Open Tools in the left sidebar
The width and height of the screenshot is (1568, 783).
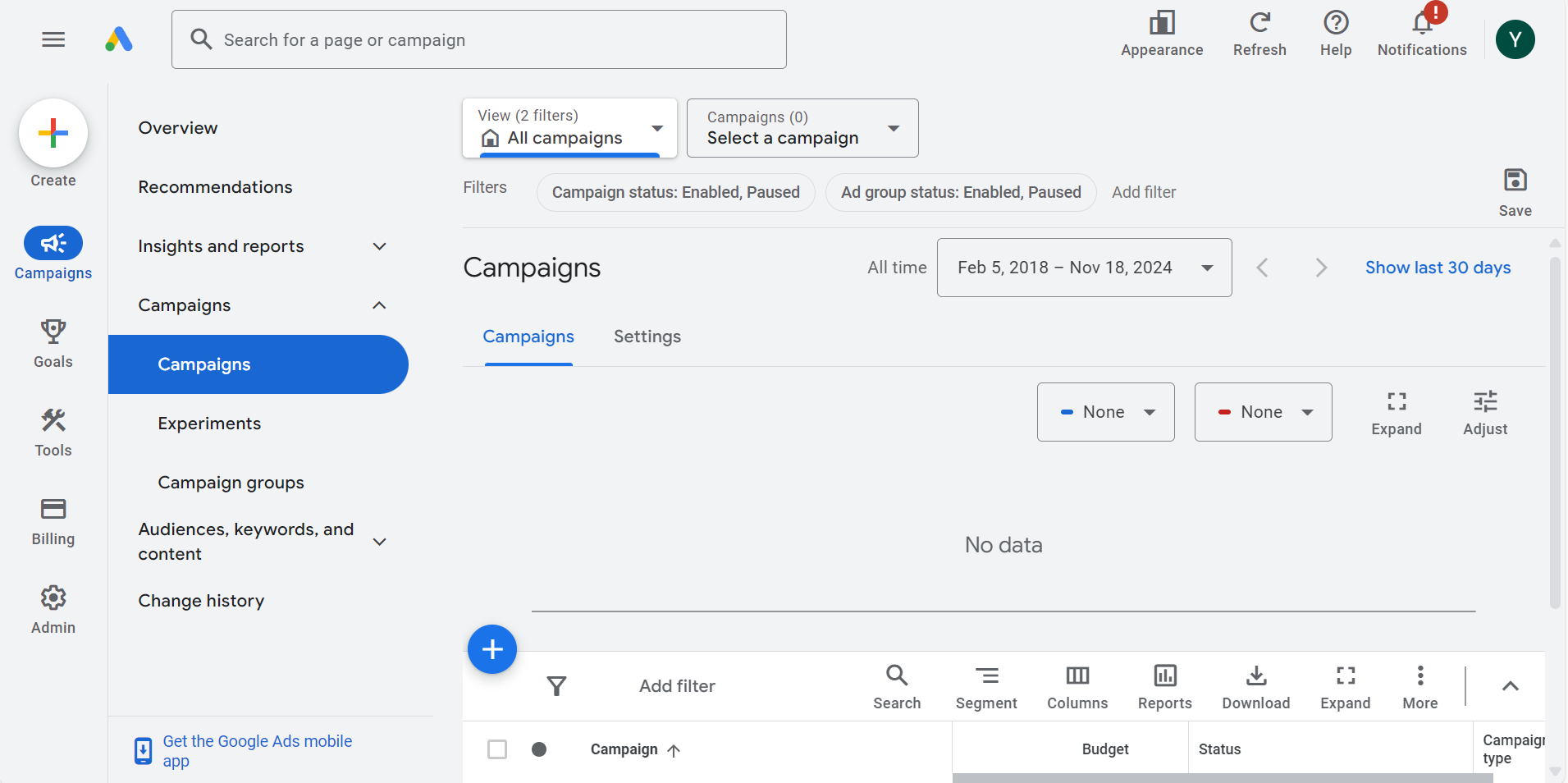[x=53, y=421]
